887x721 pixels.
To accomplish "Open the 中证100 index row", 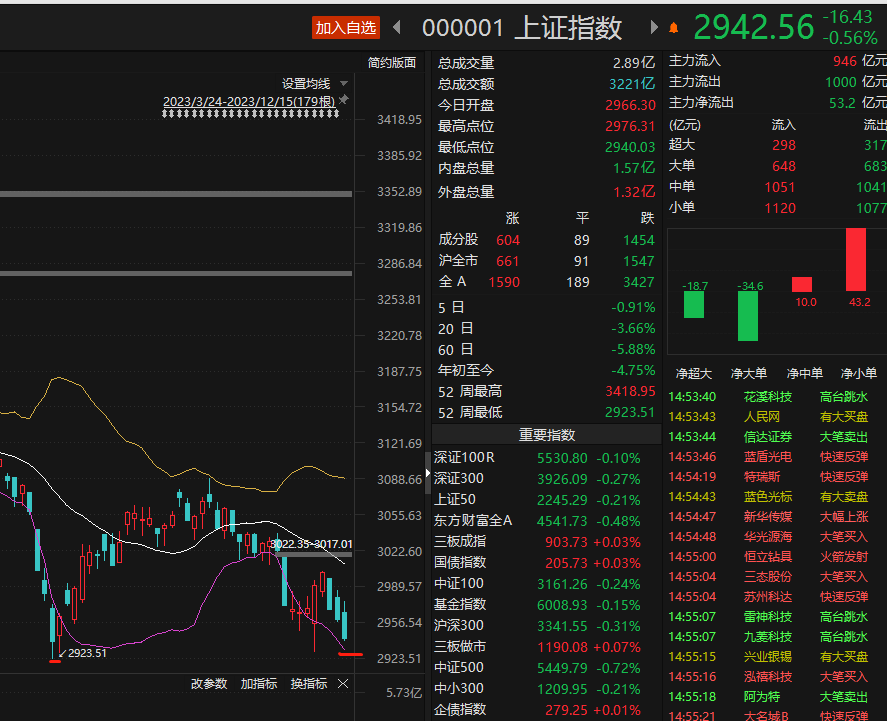I will pyautogui.click(x=546, y=584).
